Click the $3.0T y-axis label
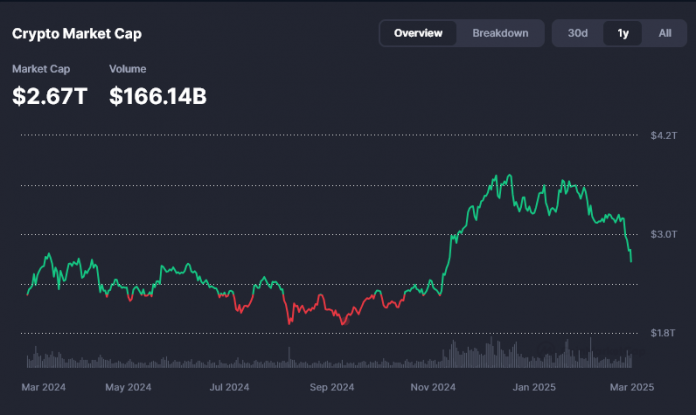Viewport: 696px width, 415px height. (x=664, y=234)
